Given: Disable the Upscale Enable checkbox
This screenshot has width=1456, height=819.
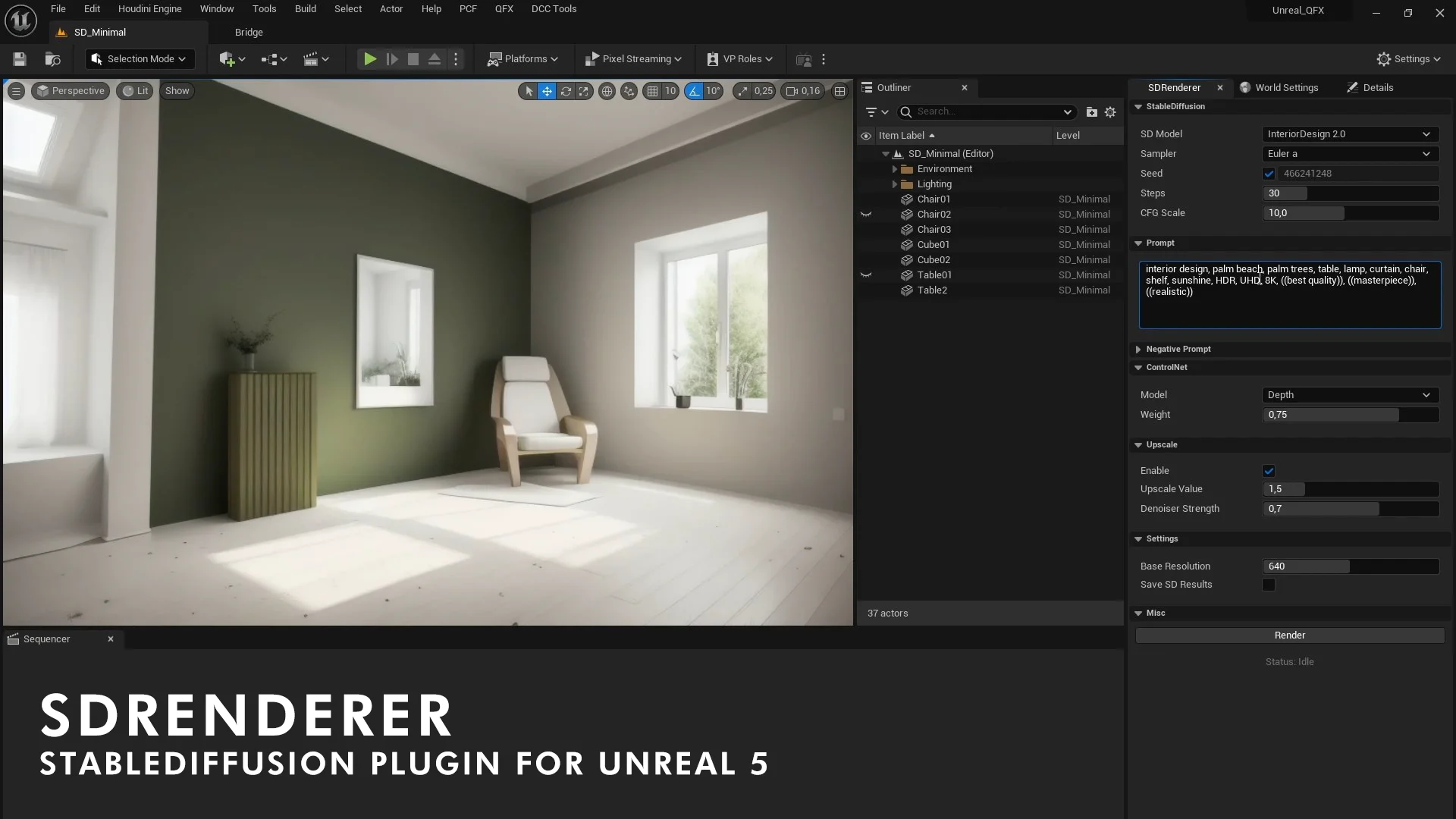Looking at the screenshot, I should (1269, 470).
